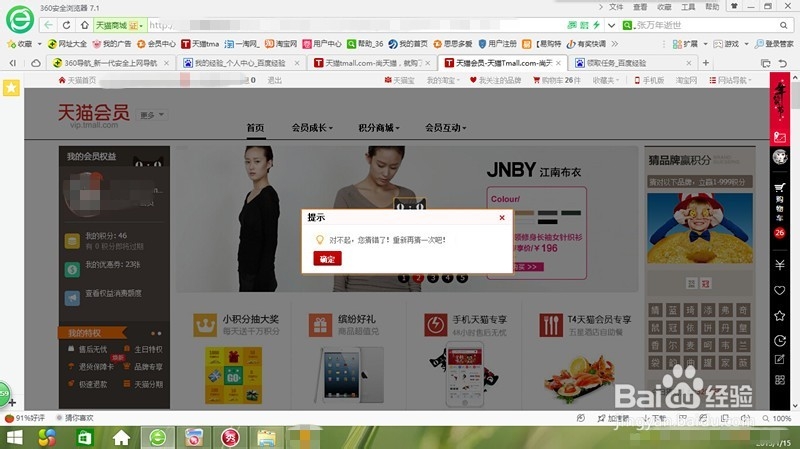800x449 pixels.
Task: Open the 帮助 menu
Action: coord(712,7)
